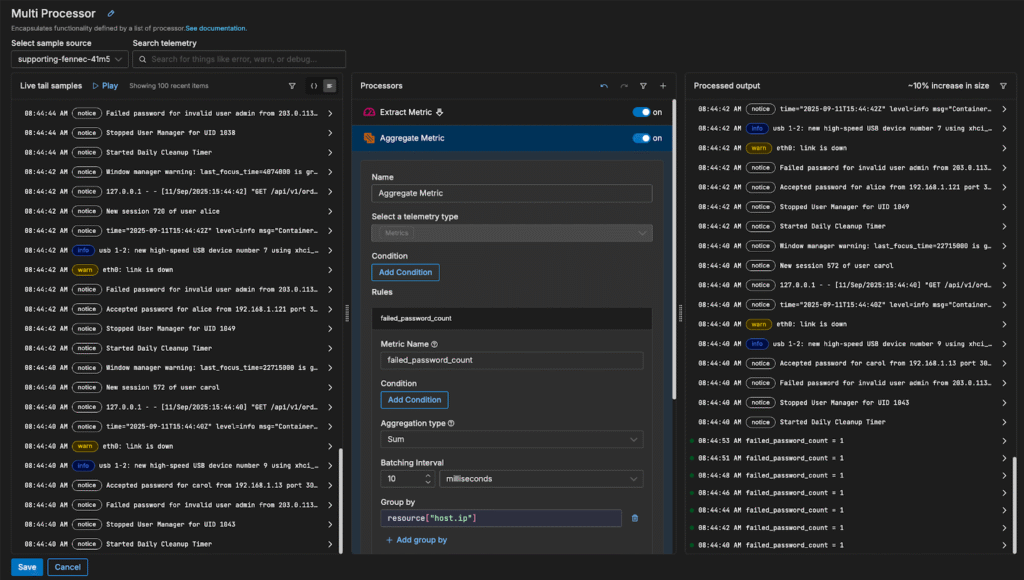Screen dimensions: 1024x580
Task: Click the Search telemetry input field
Action: [240, 59]
